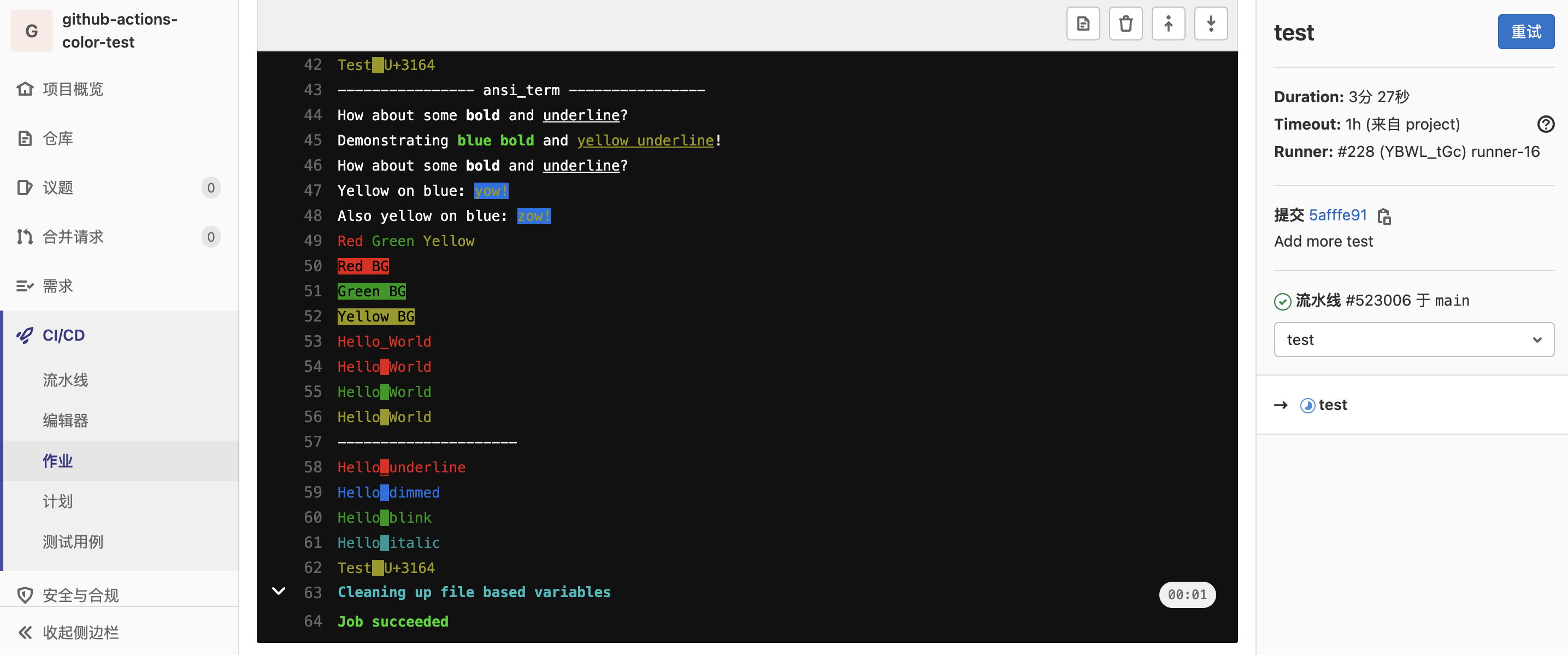
Task: Open 议题 via its sidebar icon
Action: [x=25, y=188]
